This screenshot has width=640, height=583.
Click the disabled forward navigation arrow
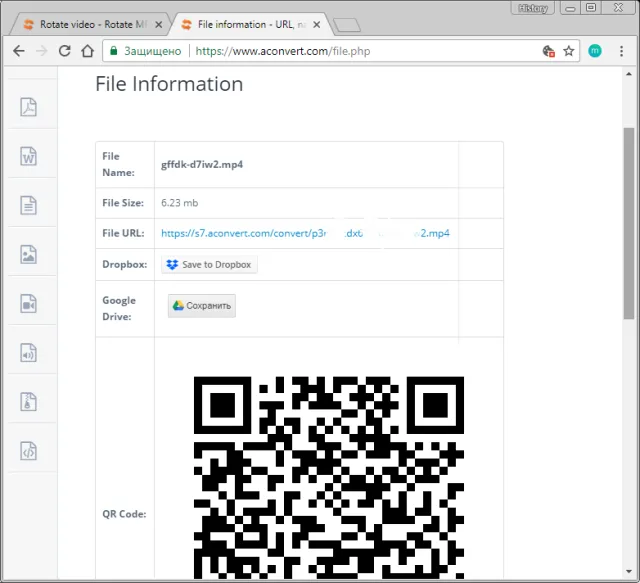pyautogui.click(x=42, y=51)
